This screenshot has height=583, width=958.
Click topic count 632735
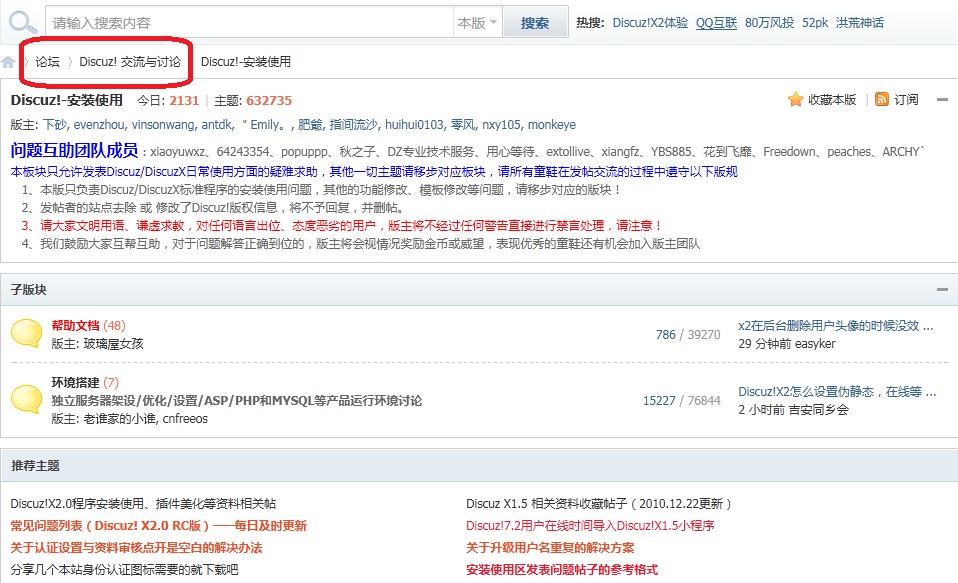(x=269, y=100)
